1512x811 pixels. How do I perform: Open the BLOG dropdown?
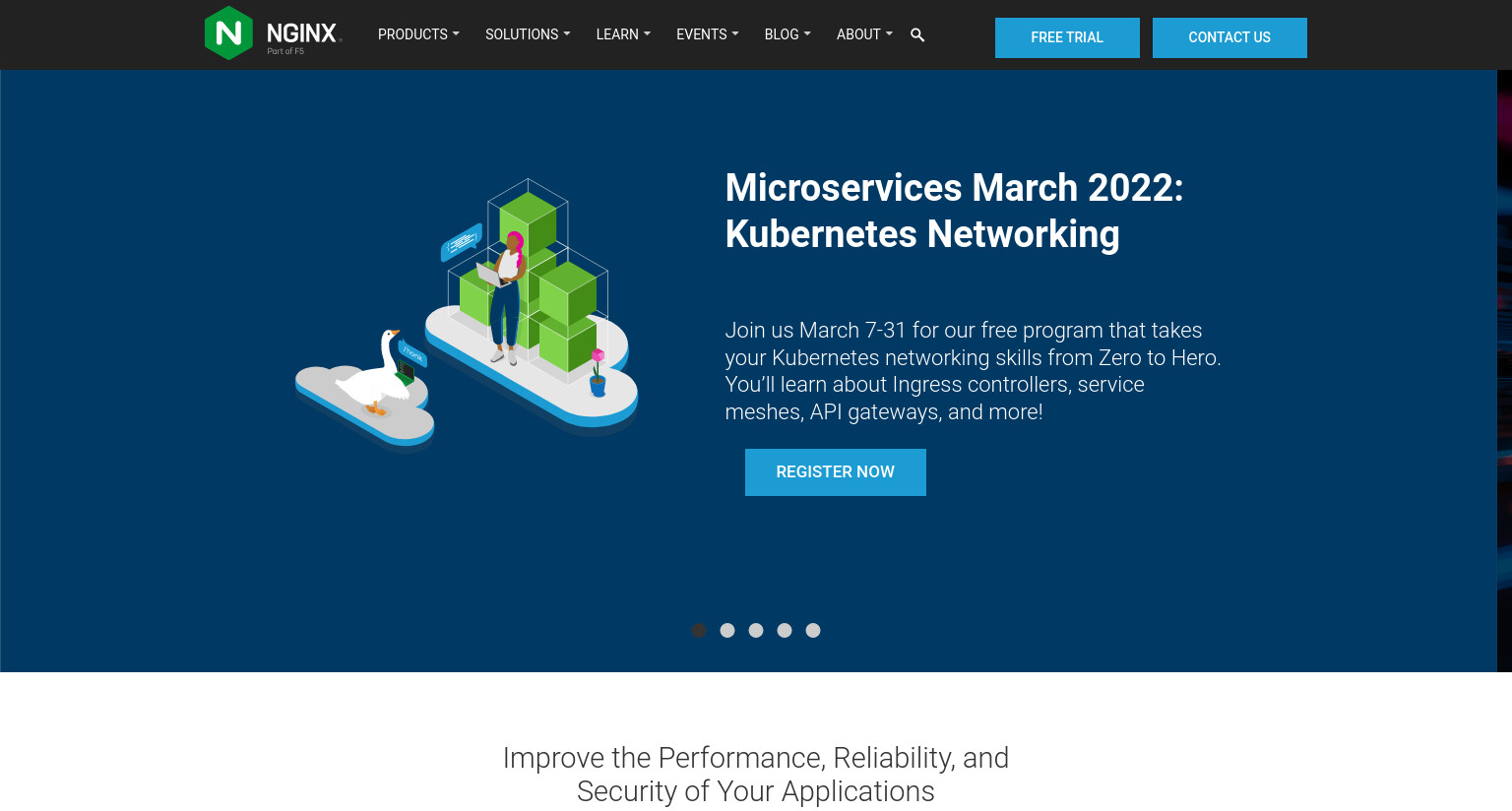[787, 34]
